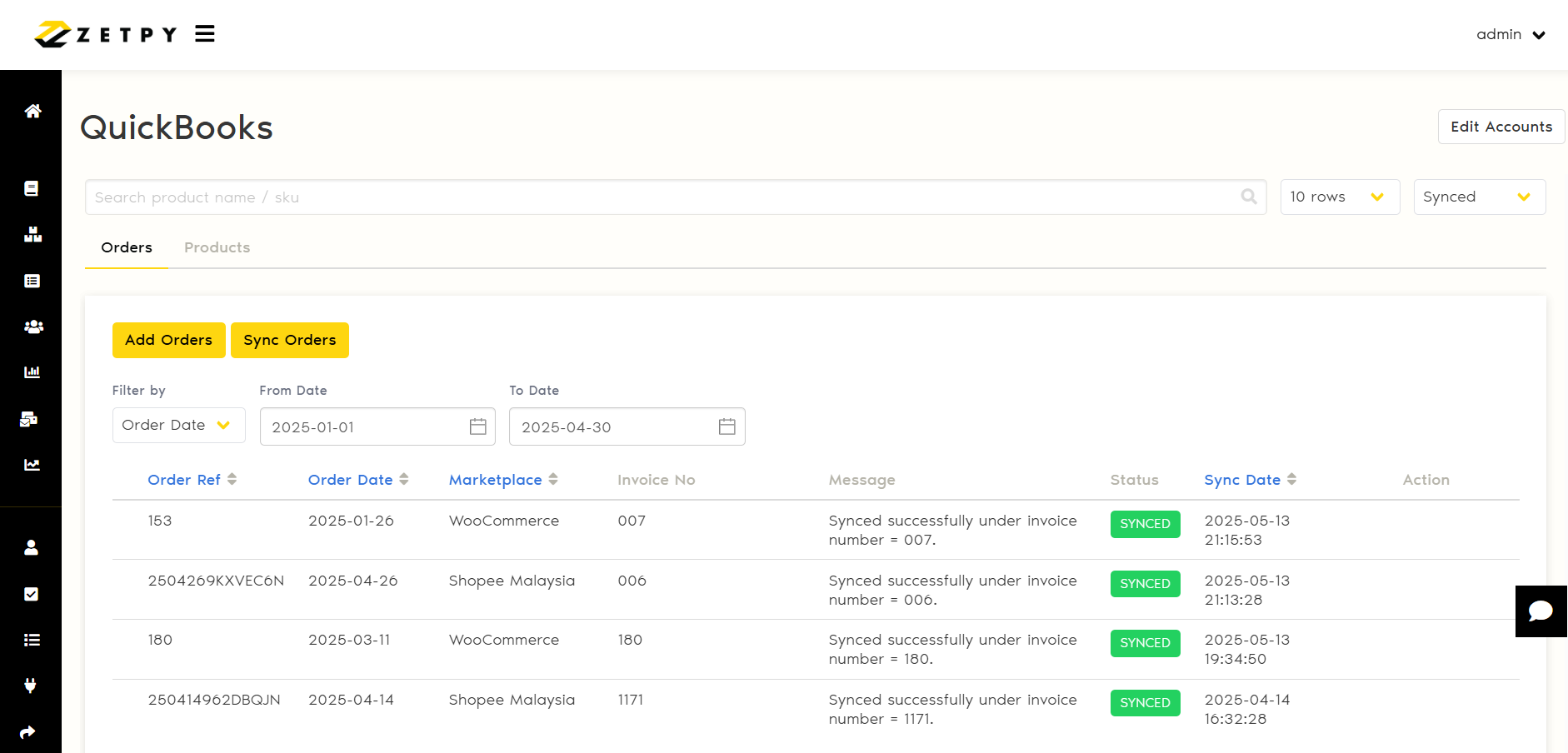Focus the search product name field
Screen dimensions: 1568x753
coord(676,197)
